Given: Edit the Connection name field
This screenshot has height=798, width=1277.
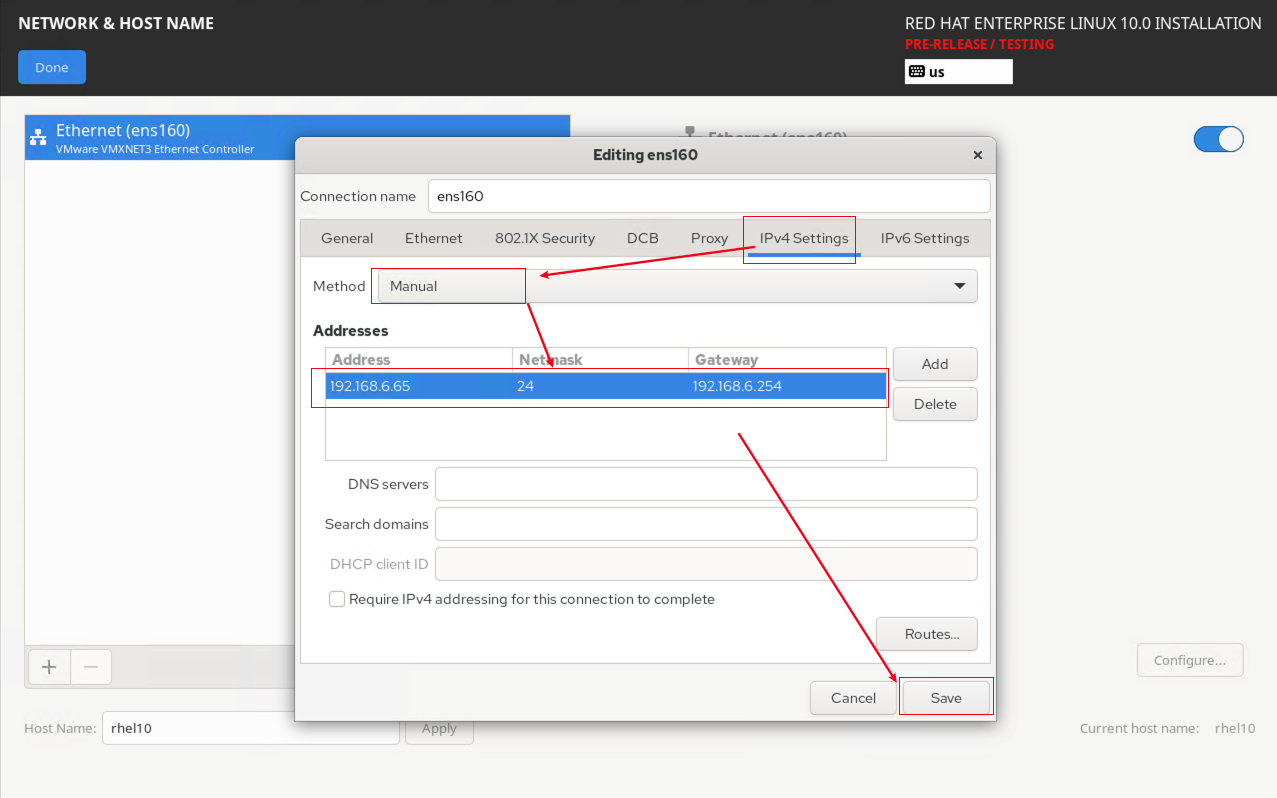Looking at the screenshot, I should [709, 196].
